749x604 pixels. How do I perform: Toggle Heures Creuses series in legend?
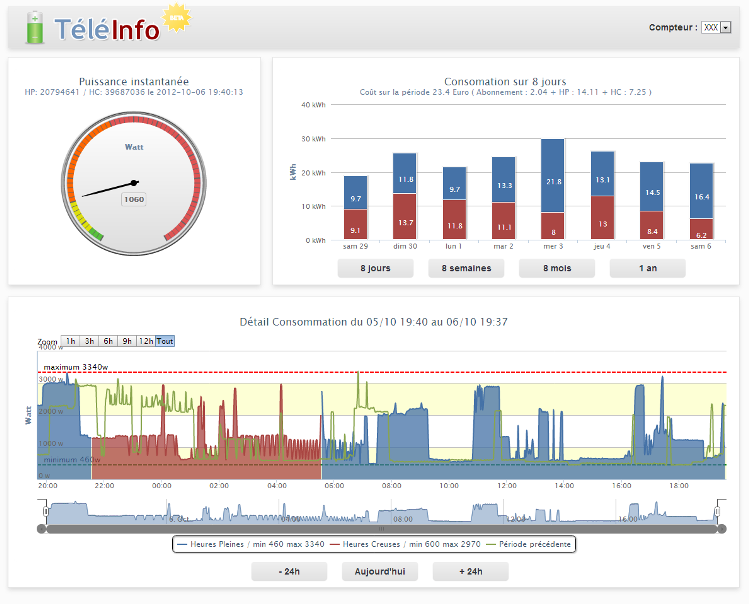click(394, 544)
